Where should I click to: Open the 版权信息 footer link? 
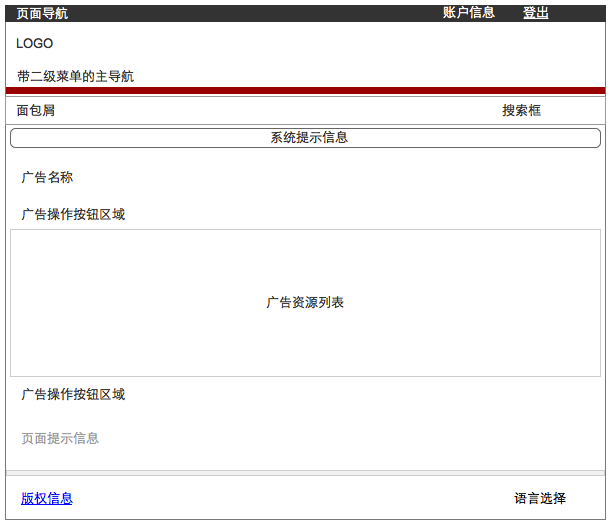(x=47, y=498)
